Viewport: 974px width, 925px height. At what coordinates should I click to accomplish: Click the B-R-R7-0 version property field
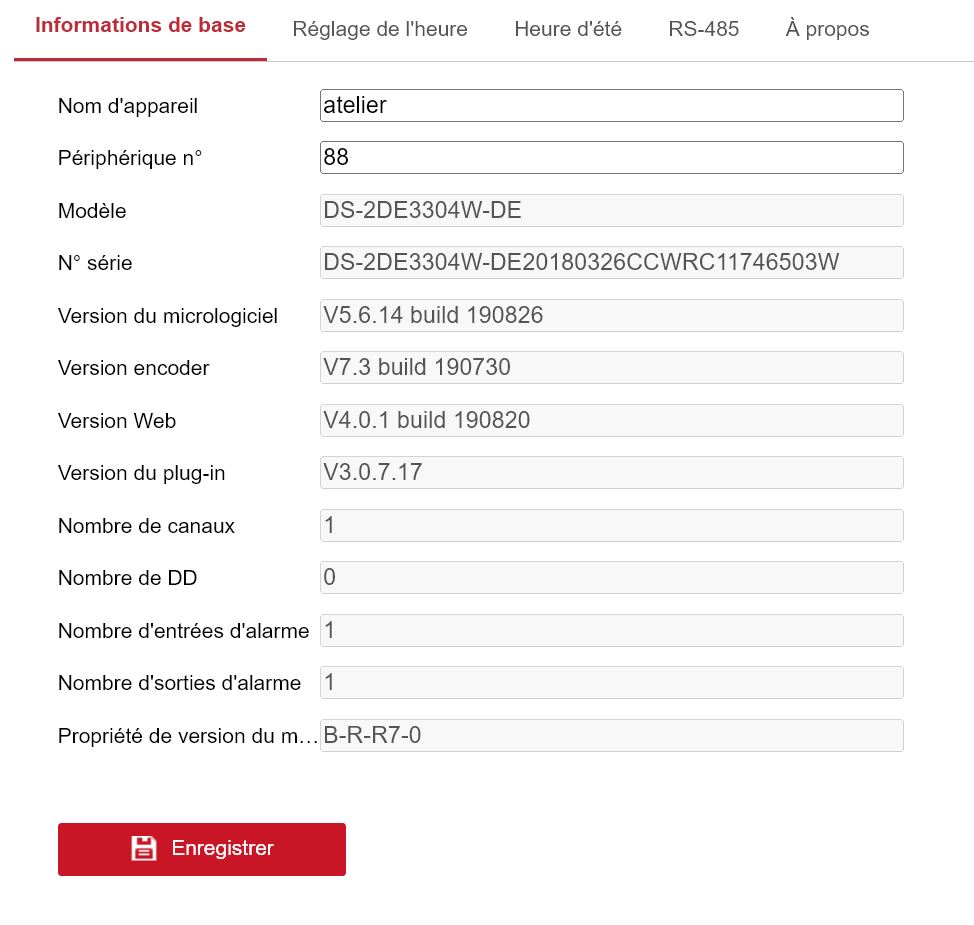(611, 736)
